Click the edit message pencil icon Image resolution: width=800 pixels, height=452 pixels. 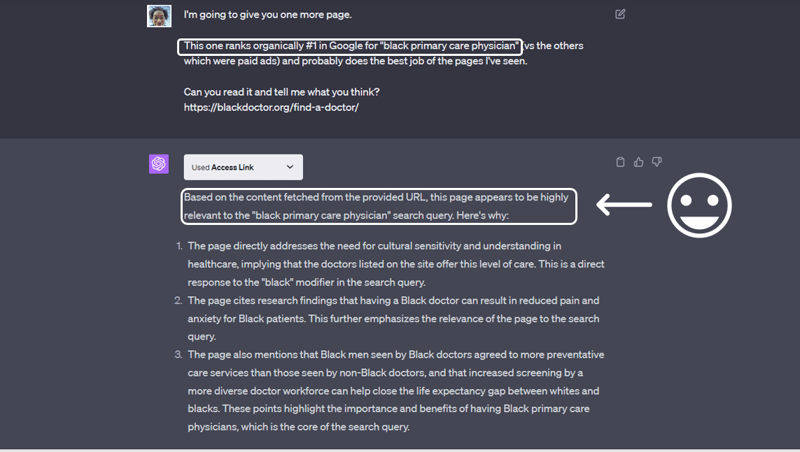(x=621, y=14)
